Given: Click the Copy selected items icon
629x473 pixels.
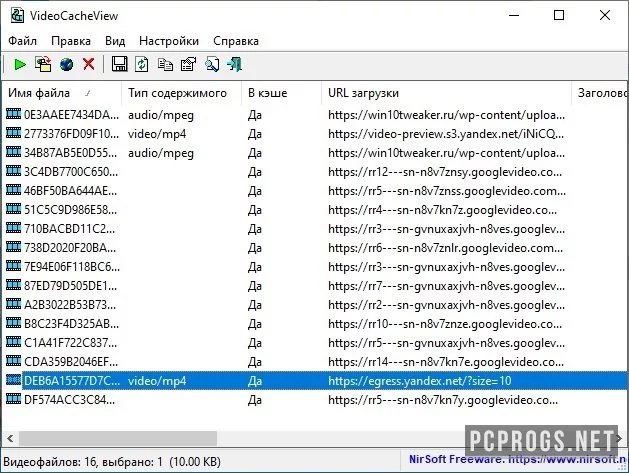Looking at the screenshot, I should point(165,64).
